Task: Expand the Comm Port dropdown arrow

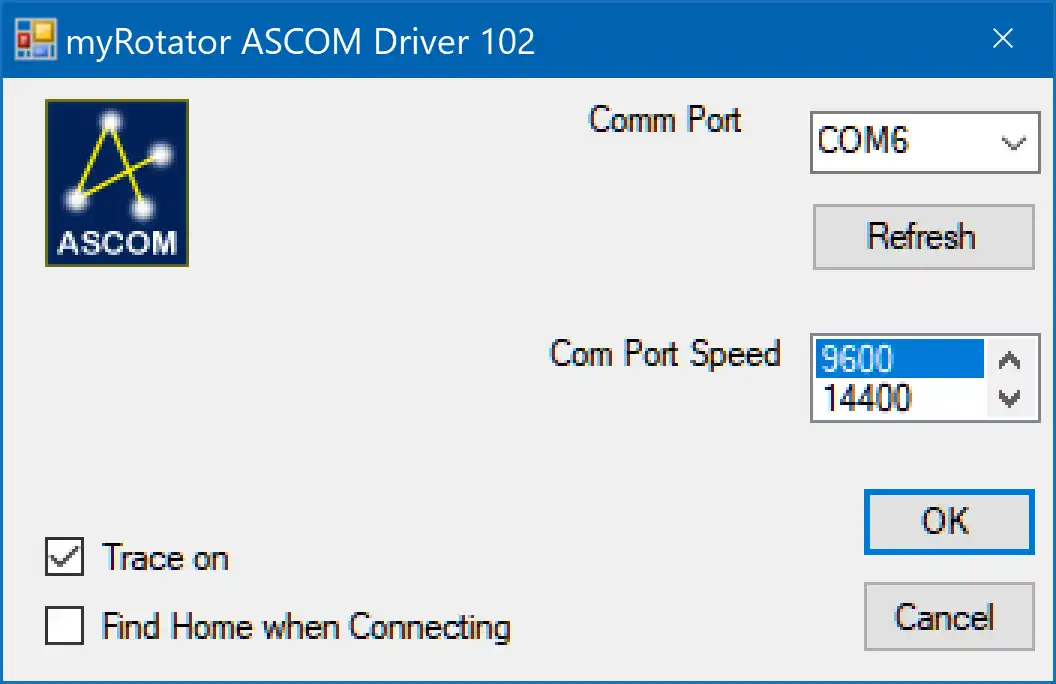Action: pos(1013,143)
